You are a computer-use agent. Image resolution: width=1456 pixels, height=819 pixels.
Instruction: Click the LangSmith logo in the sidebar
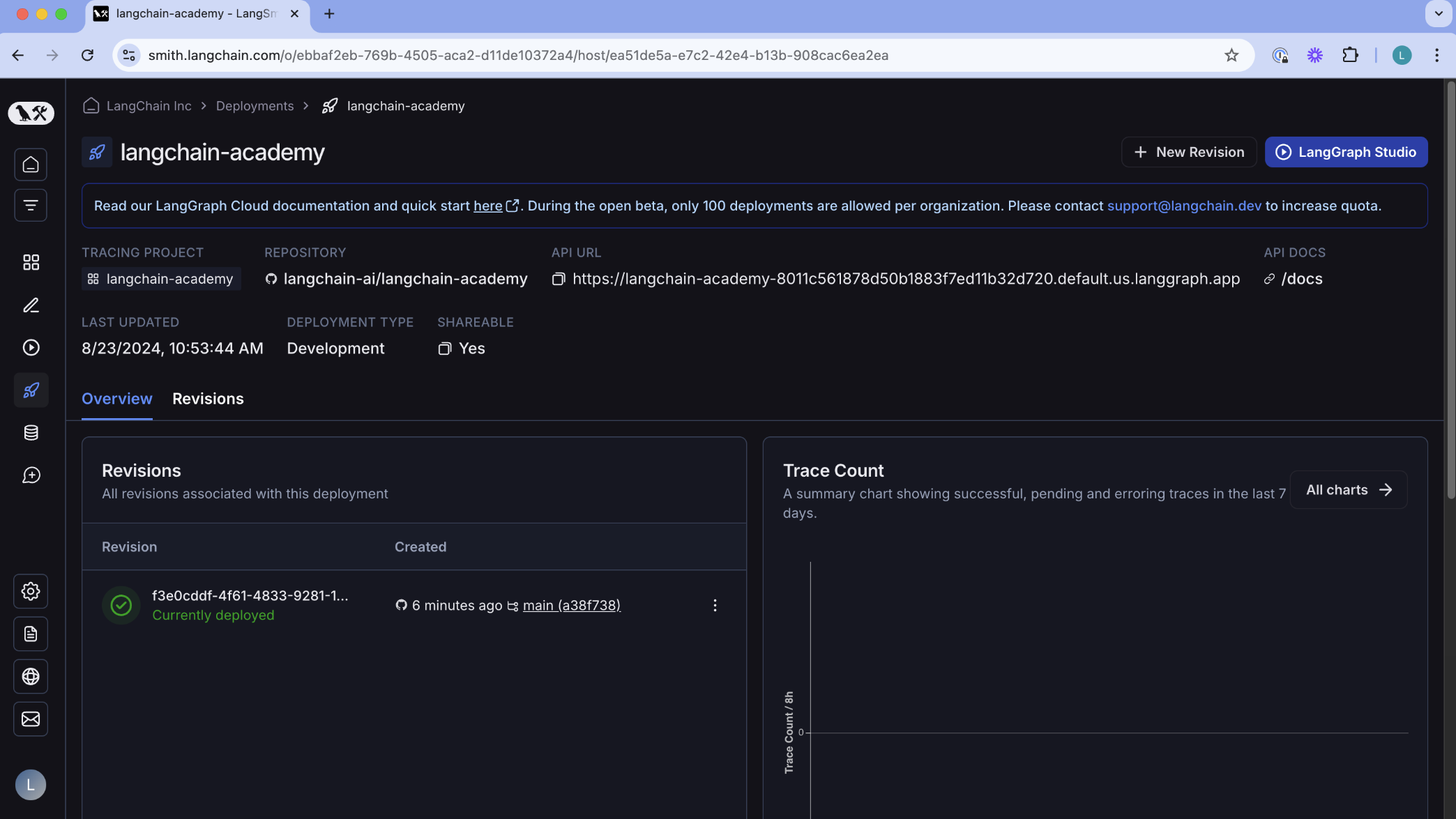[x=31, y=112]
